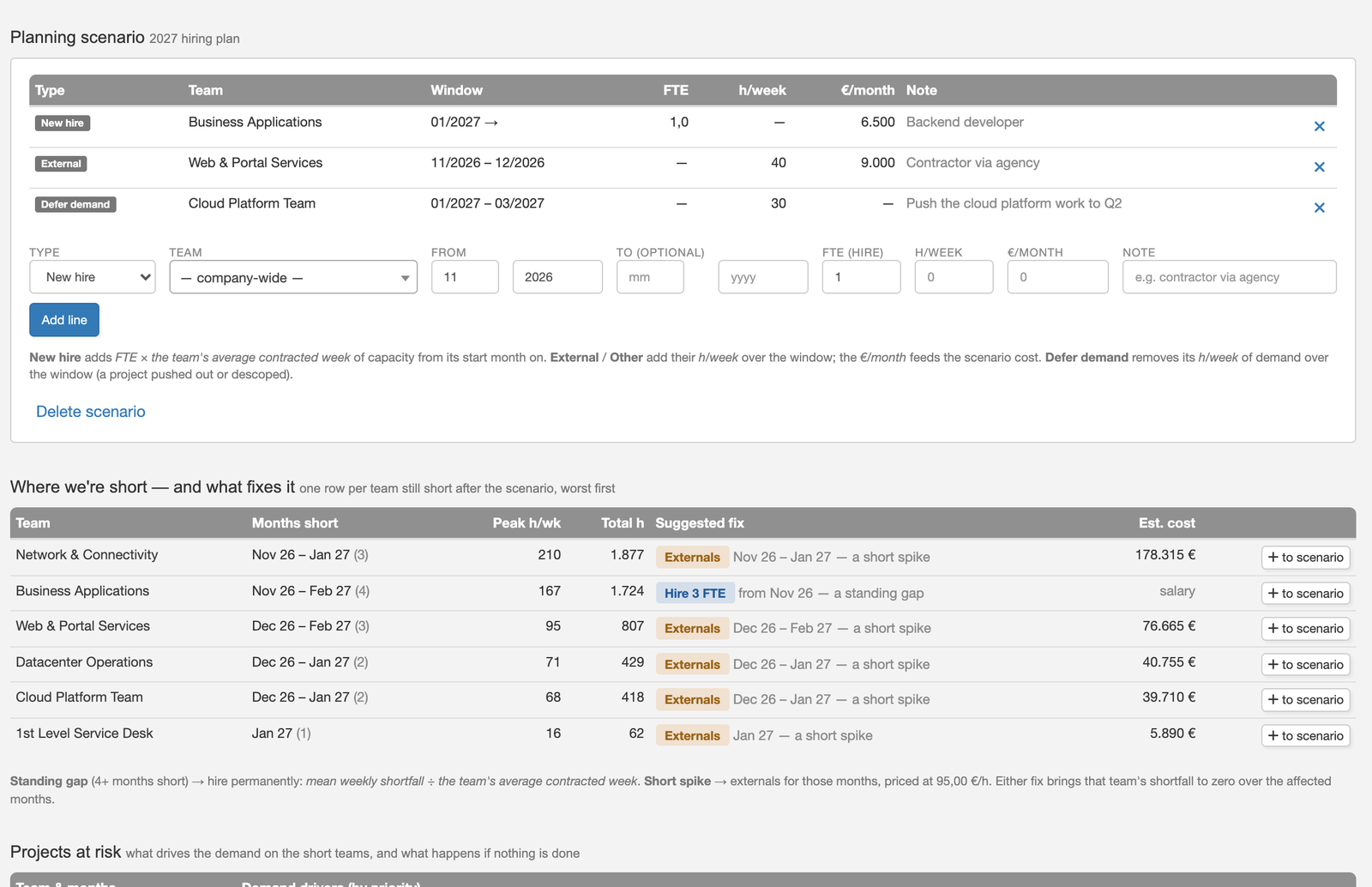Add Business Applications fix to scenario
The height and width of the screenshot is (887, 1372).
1305,594
